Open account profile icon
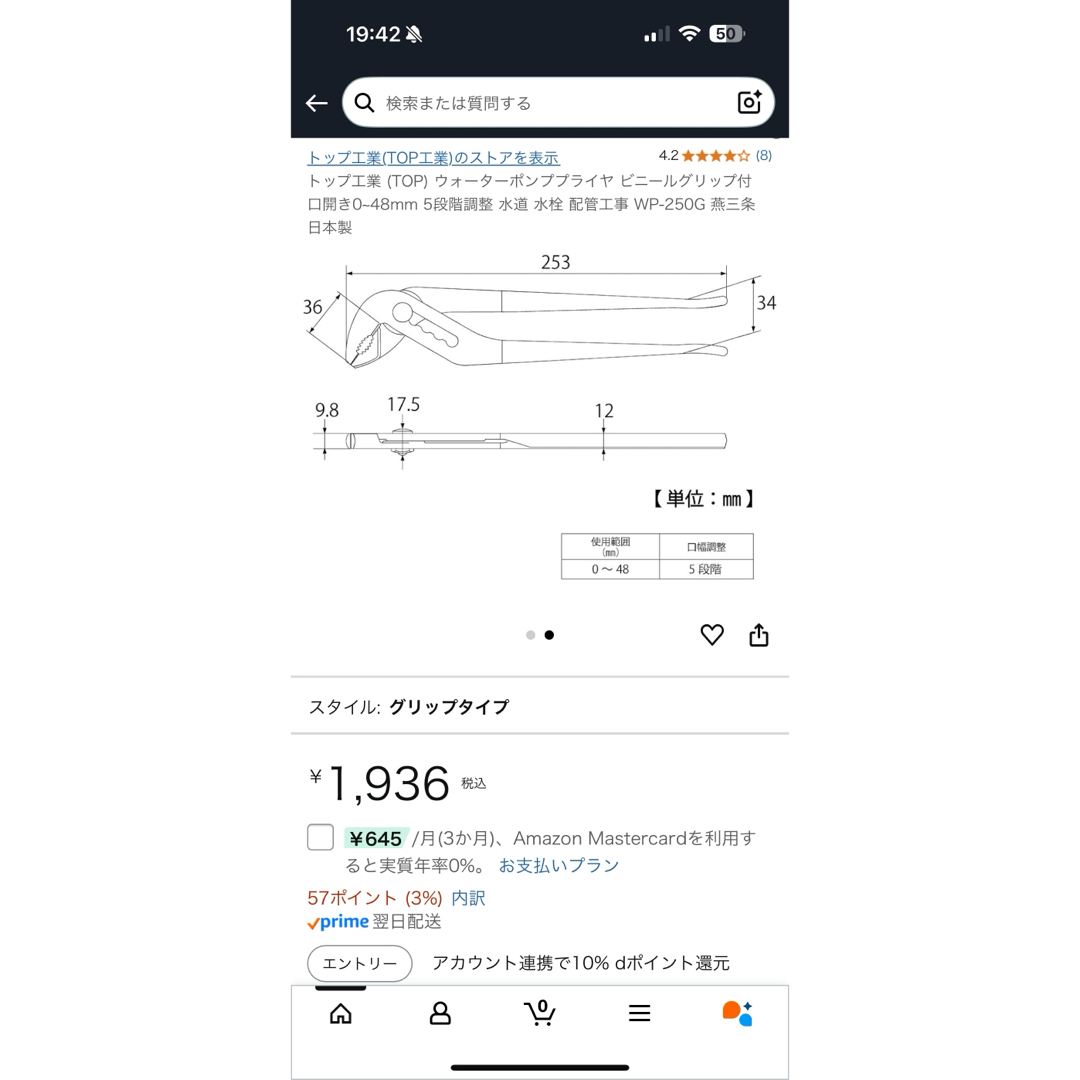 (440, 1013)
